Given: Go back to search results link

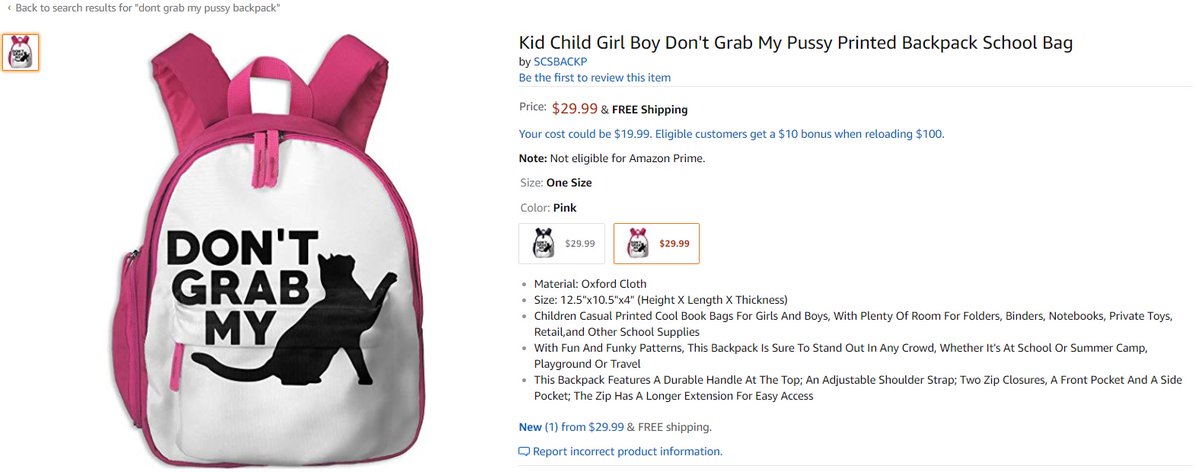Looking at the screenshot, I should click(x=148, y=8).
